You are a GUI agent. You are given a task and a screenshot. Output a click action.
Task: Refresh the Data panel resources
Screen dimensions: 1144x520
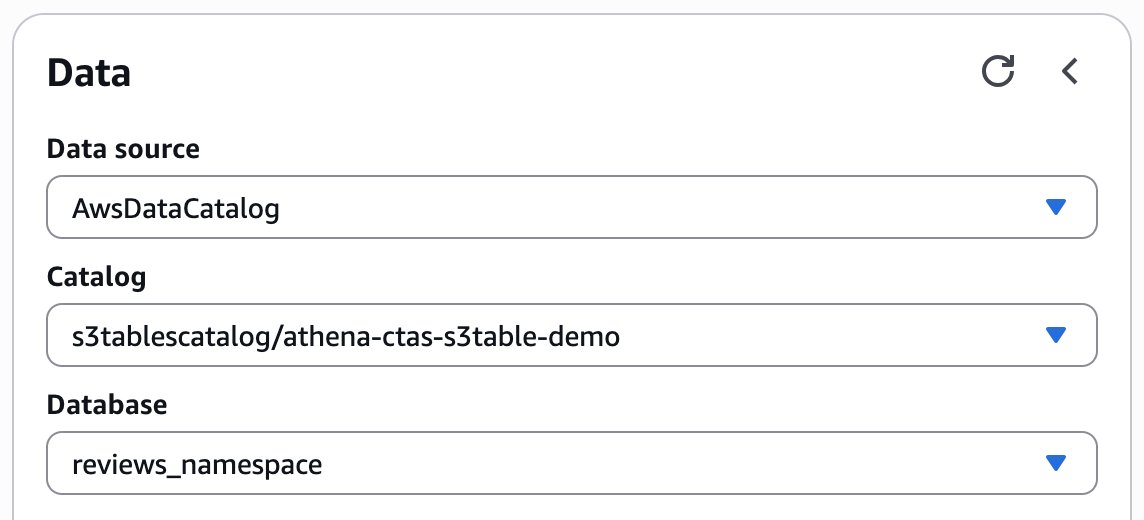point(998,71)
